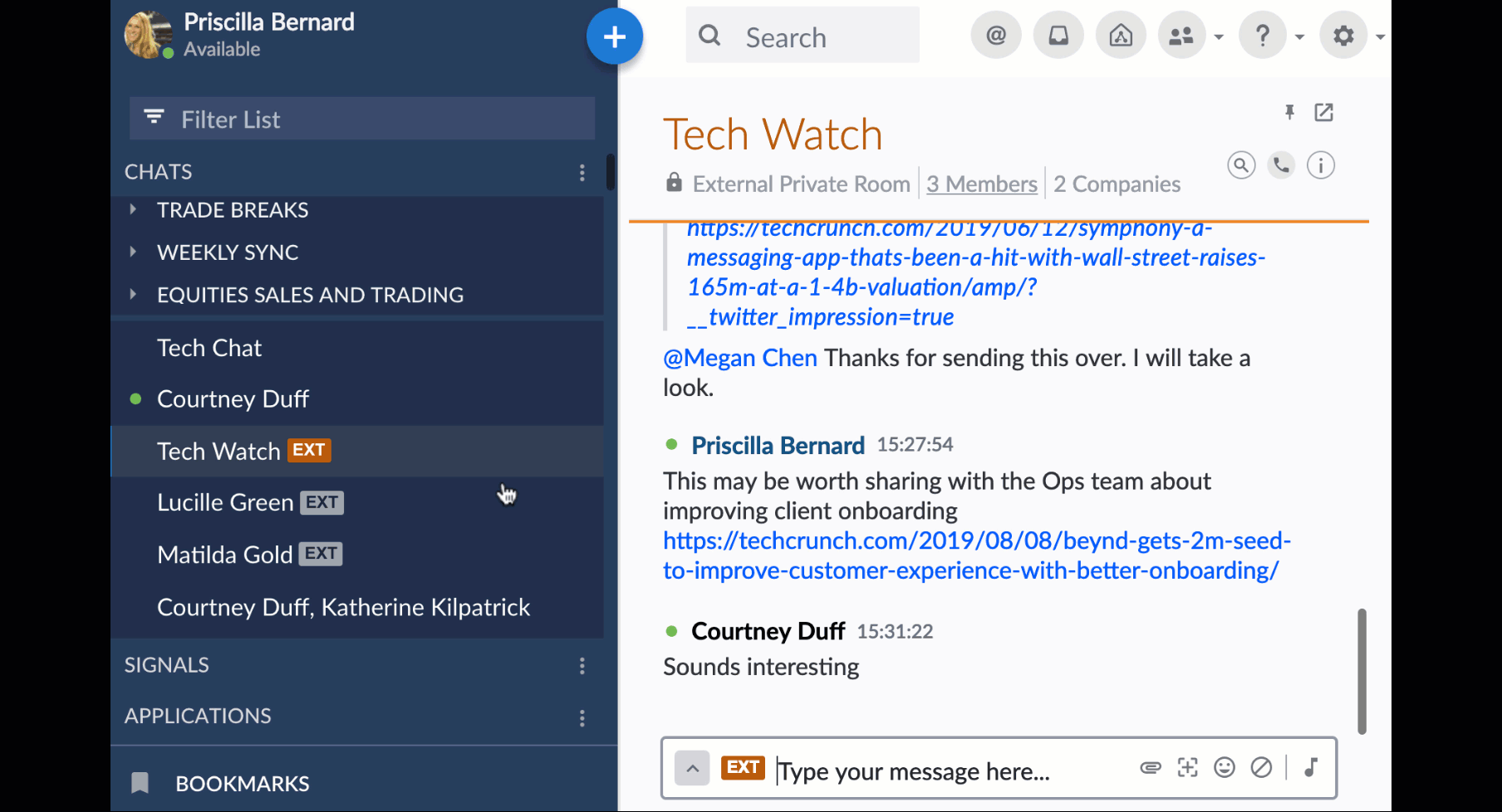Click the attach file paperclip icon

pyautogui.click(x=1150, y=768)
